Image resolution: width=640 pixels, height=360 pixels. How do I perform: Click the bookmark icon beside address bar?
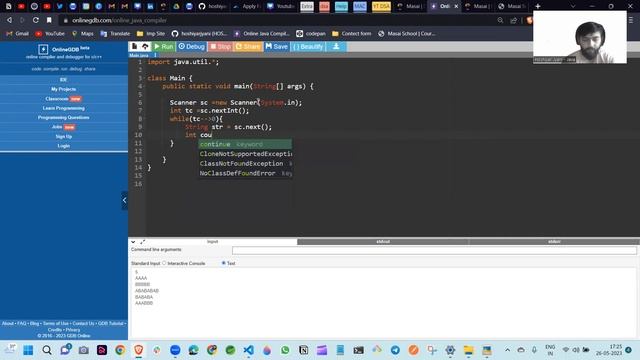49,20
